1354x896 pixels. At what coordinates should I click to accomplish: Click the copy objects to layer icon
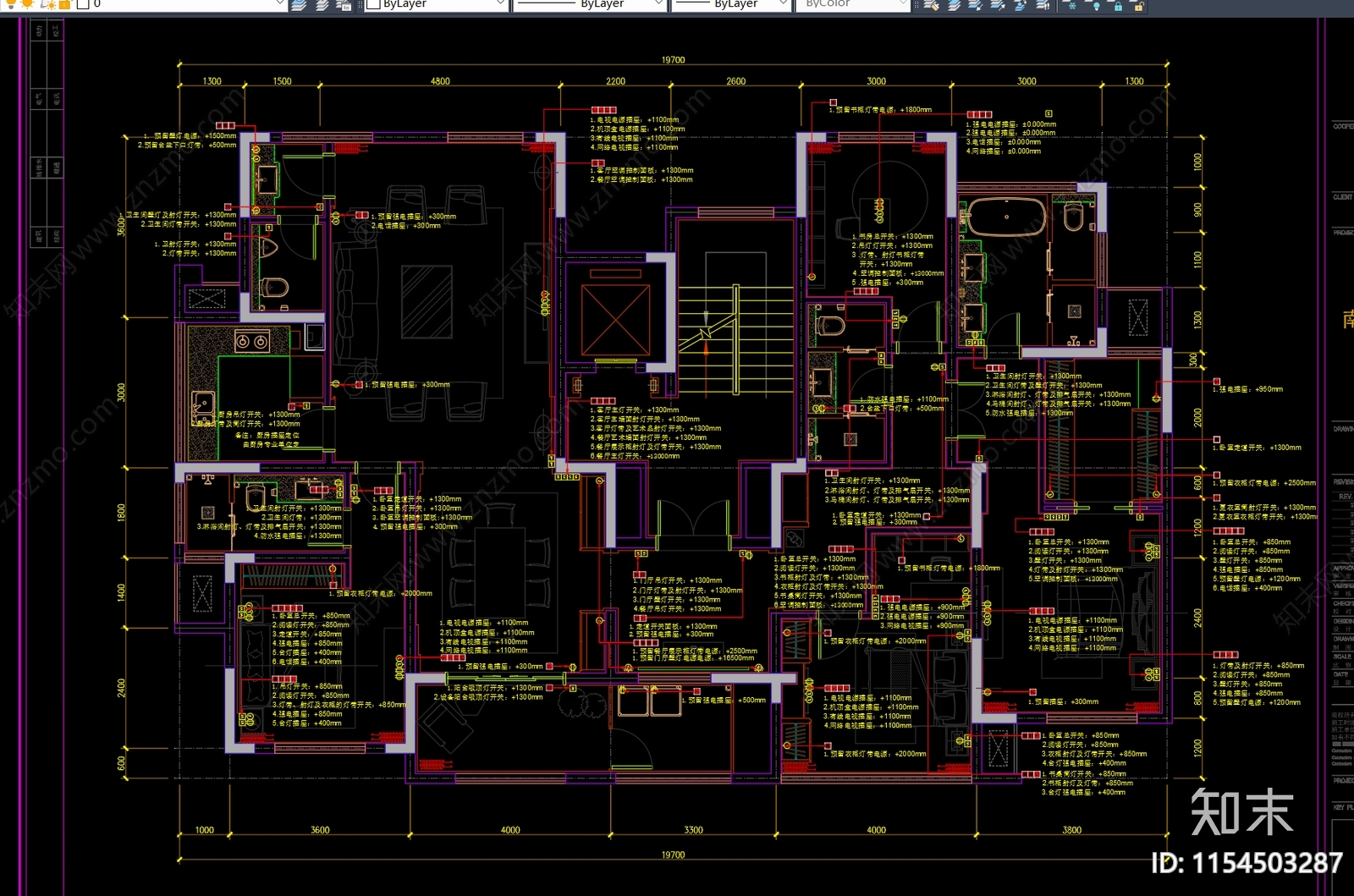[x=1020, y=4]
